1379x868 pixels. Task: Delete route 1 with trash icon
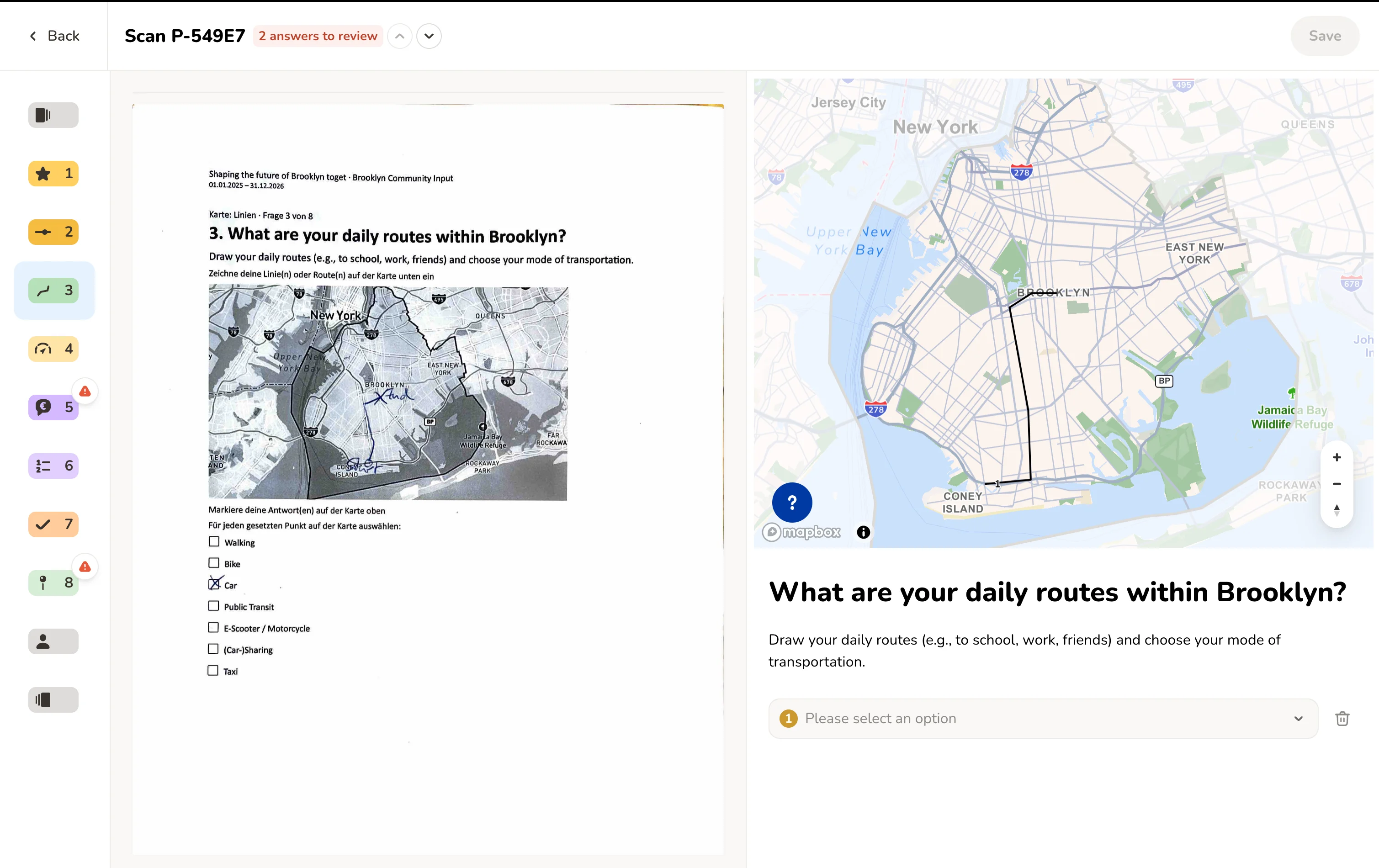point(1342,718)
